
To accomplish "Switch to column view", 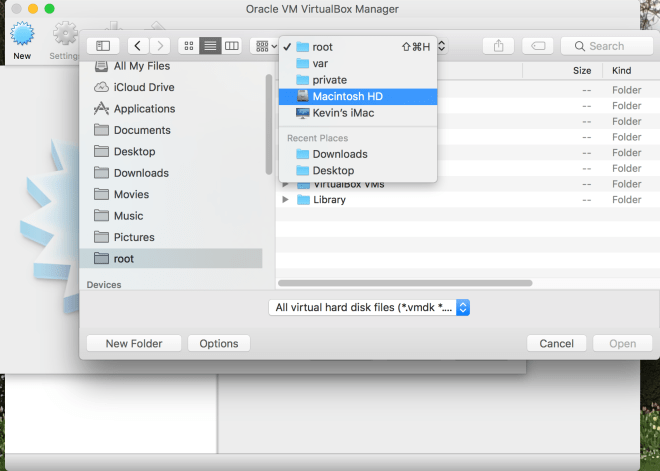I will tap(232, 46).
